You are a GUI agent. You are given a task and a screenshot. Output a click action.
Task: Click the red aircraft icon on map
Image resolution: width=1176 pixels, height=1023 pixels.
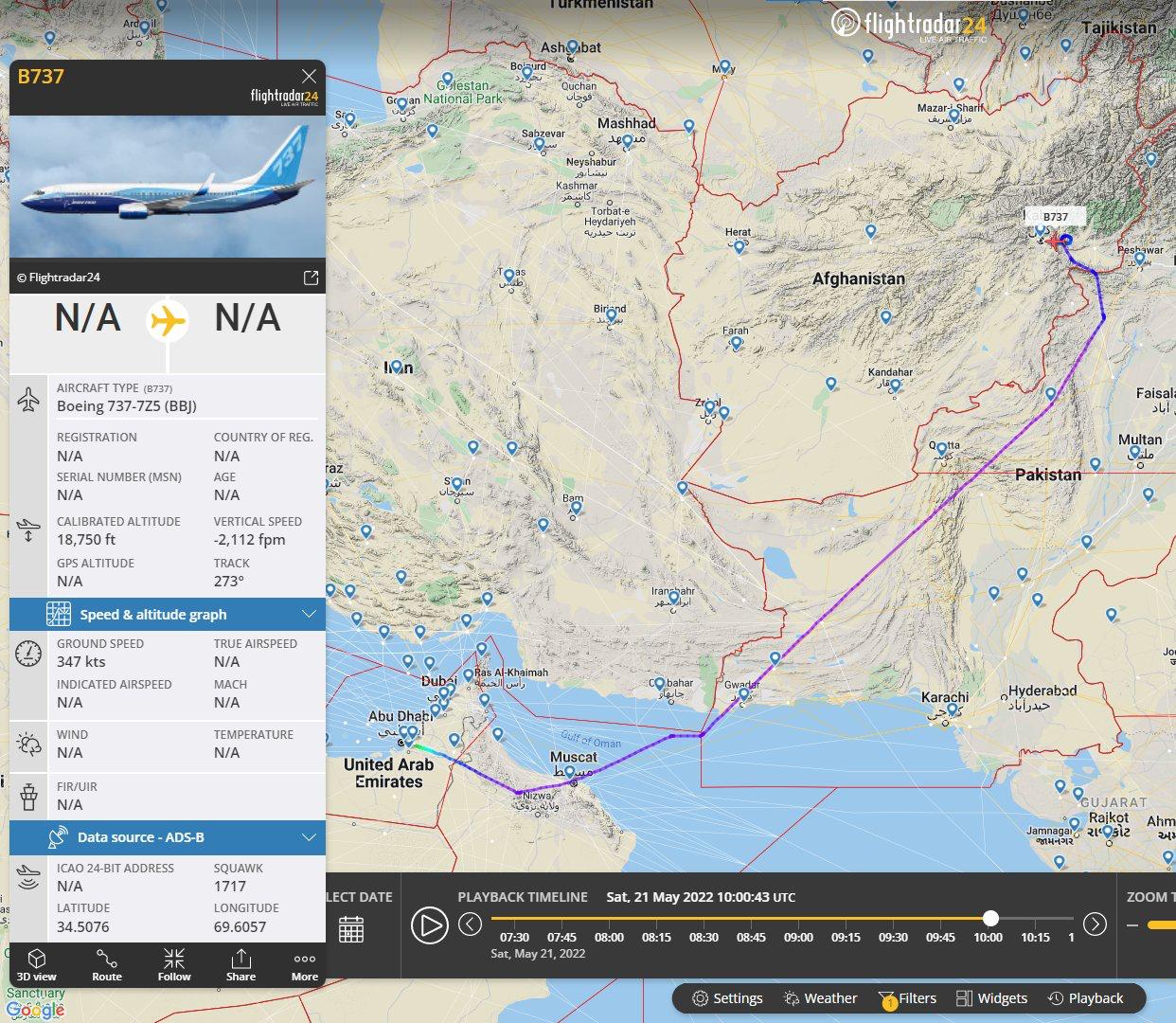tap(1056, 241)
